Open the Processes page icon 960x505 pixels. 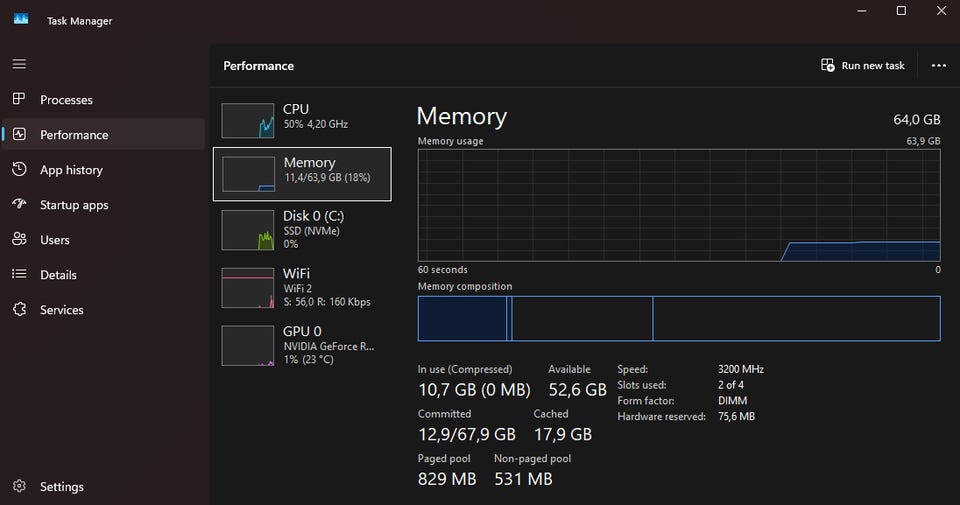(x=19, y=100)
